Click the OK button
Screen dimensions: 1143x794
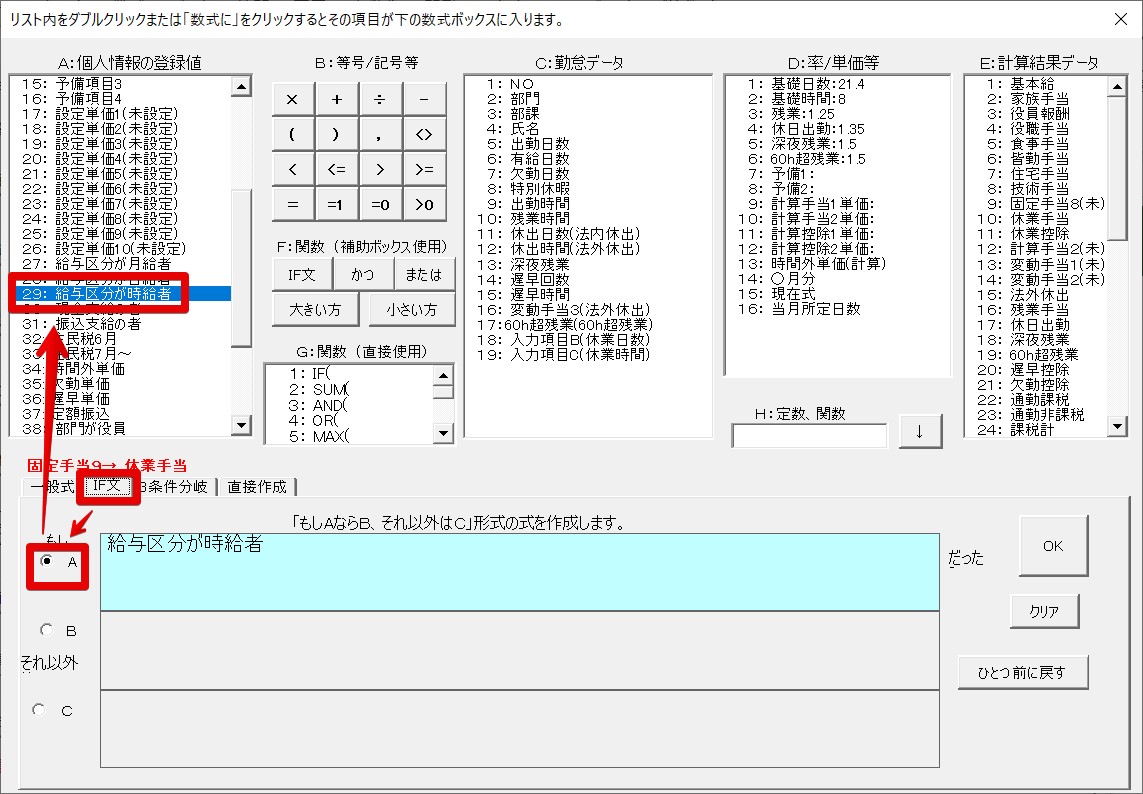click(x=1053, y=546)
